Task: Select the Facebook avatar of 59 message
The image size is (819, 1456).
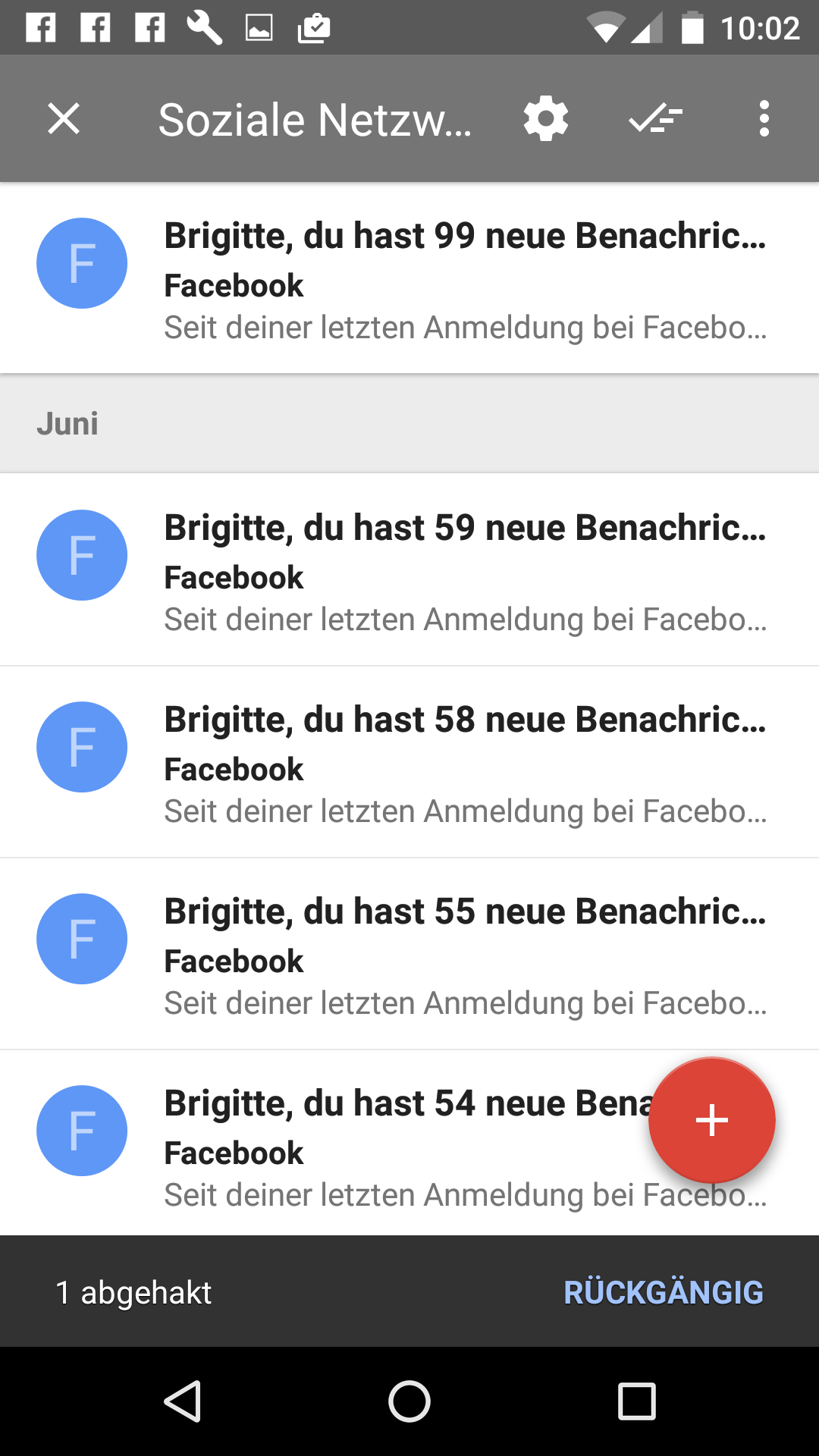Action: [82, 555]
